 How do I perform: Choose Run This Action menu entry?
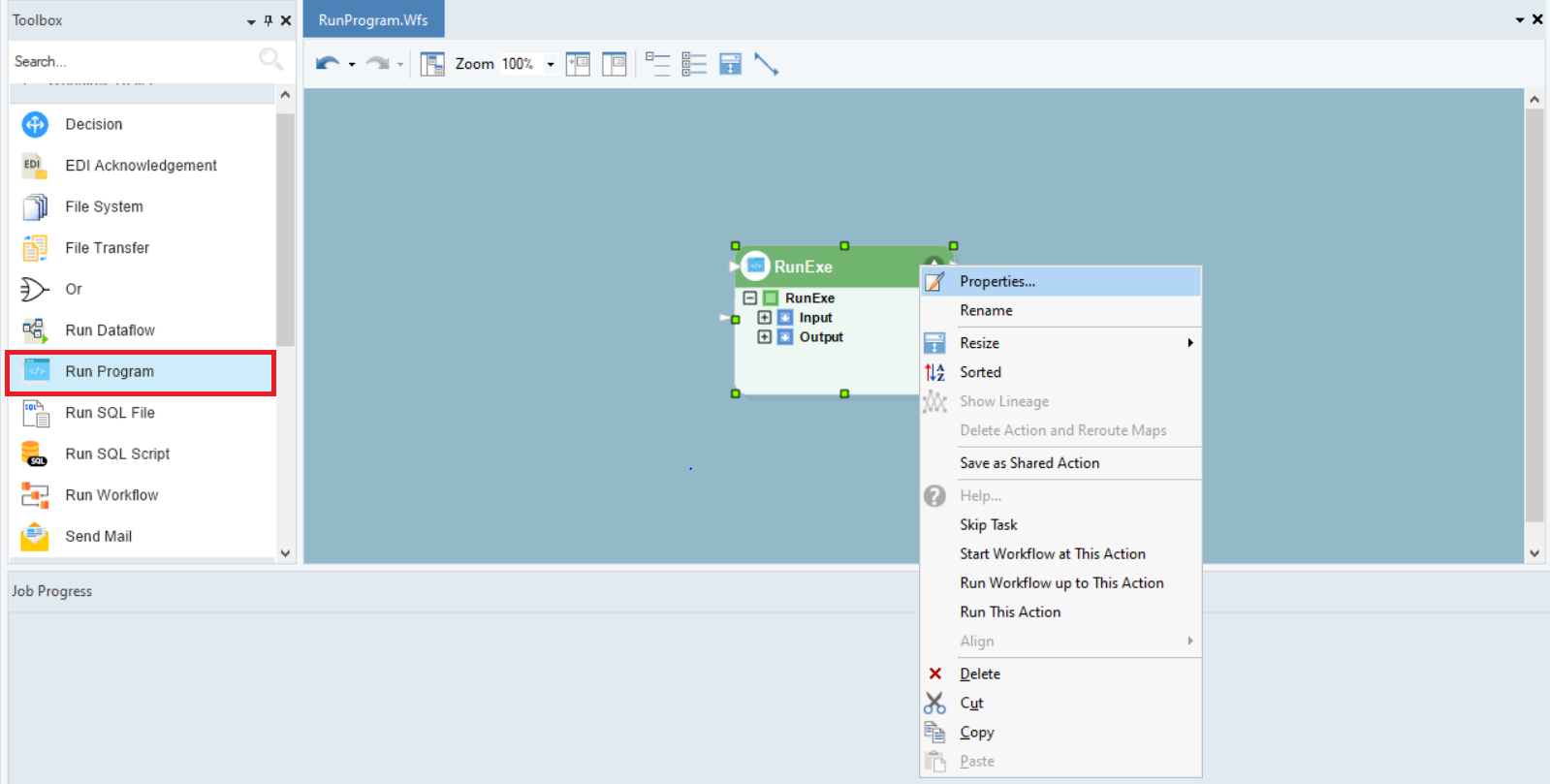[1010, 612]
